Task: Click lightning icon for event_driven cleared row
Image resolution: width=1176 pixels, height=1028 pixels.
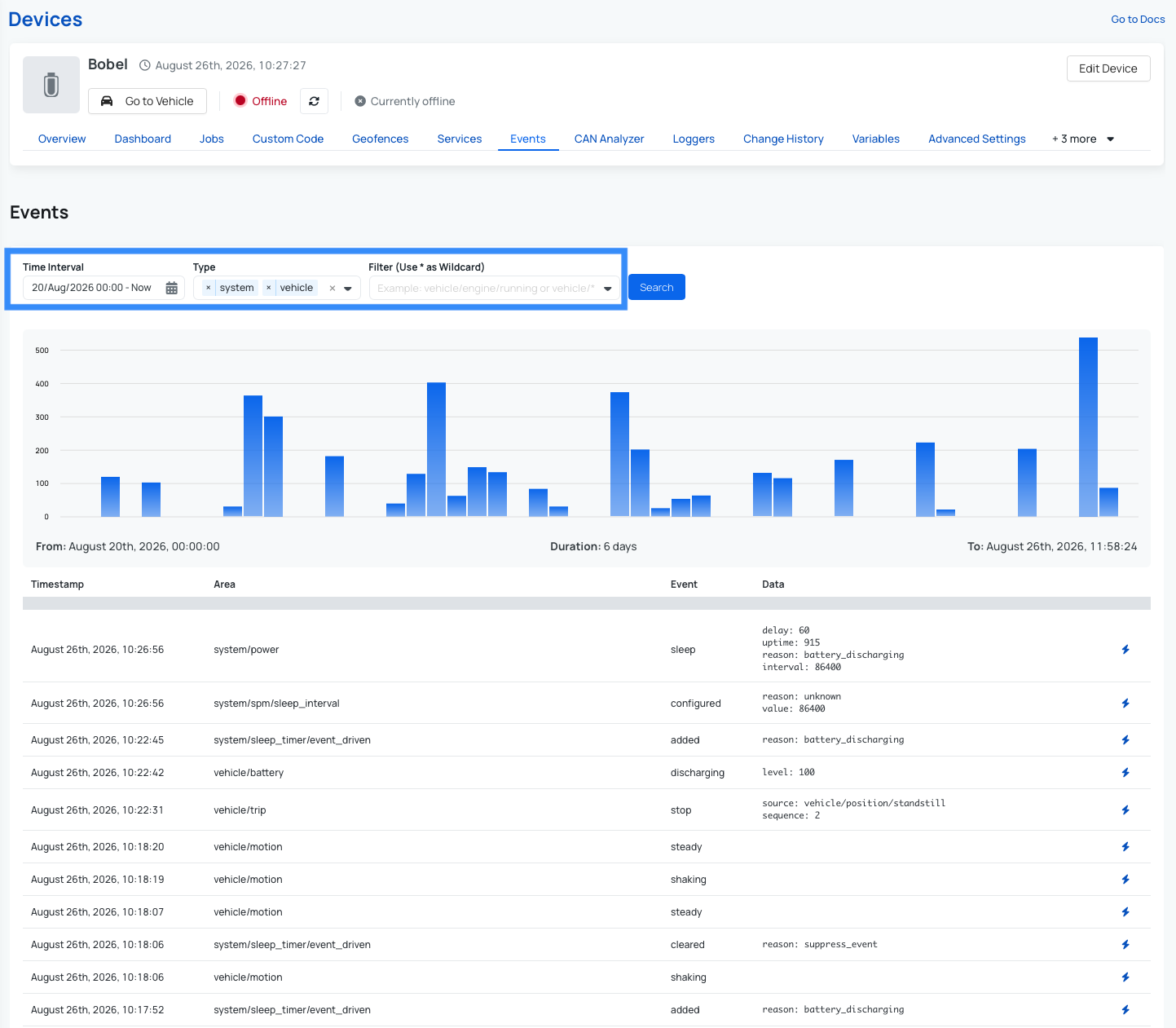Action: click(x=1125, y=945)
